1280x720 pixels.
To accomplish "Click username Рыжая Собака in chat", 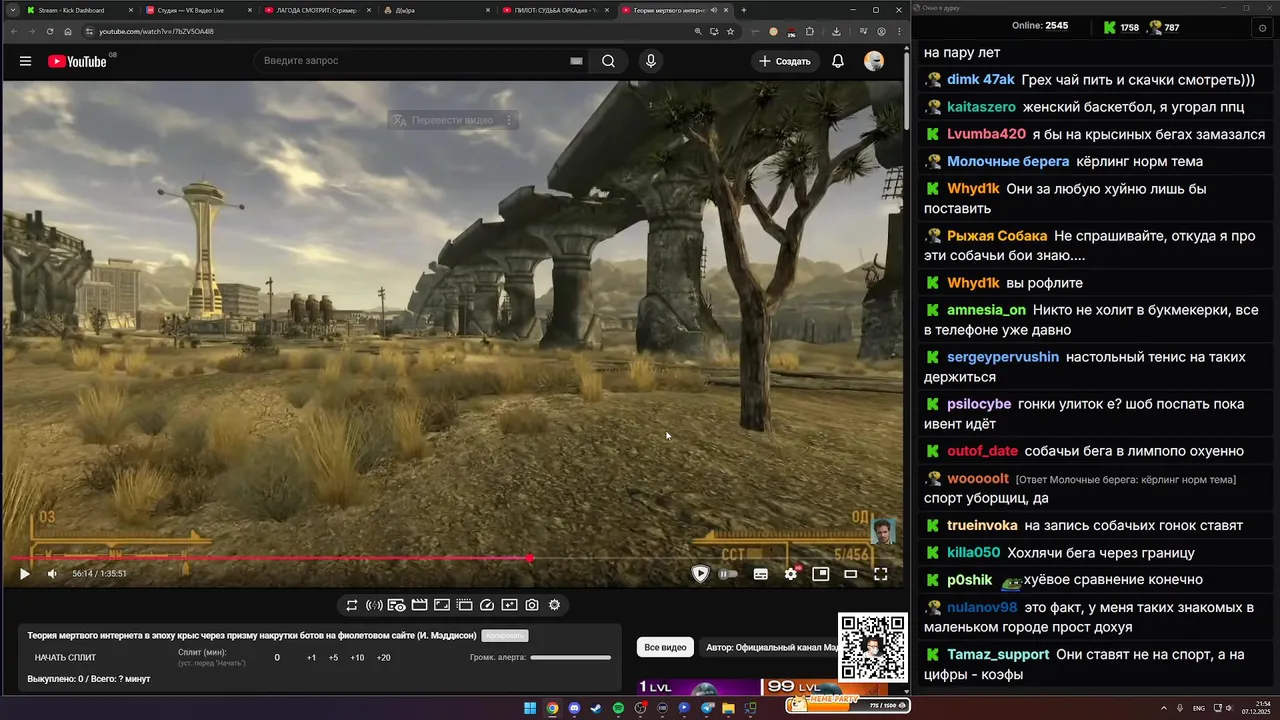I will [997, 236].
